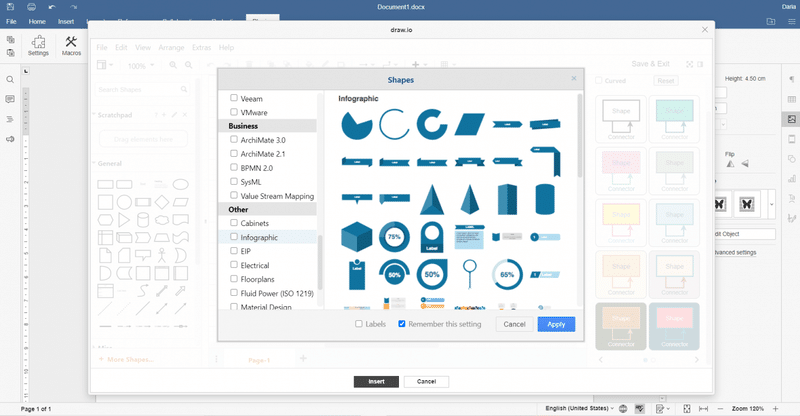Switch to the Home tab
Screen dimensions: 800x416
[37, 21]
